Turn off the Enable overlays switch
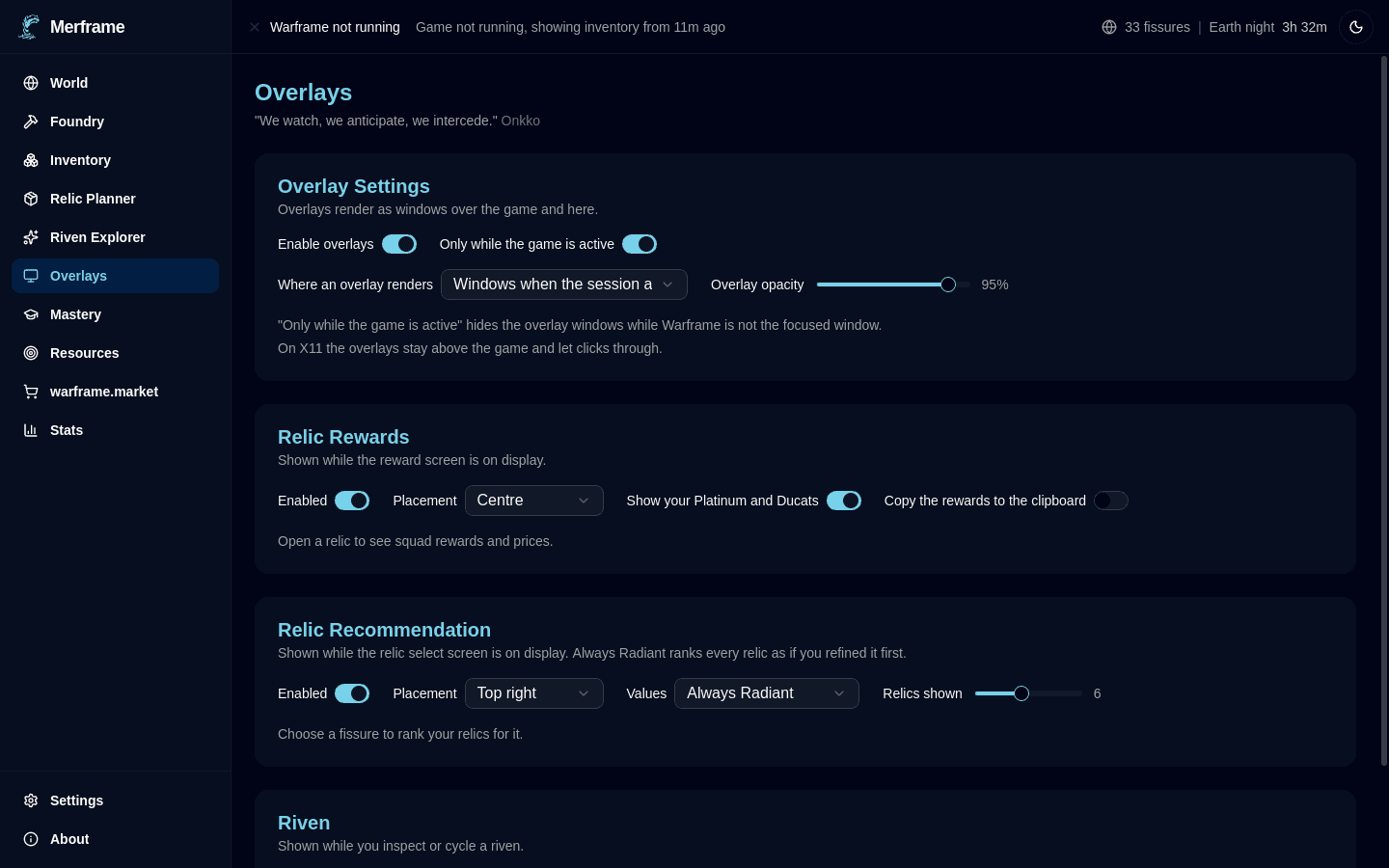The height and width of the screenshot is (868, 1389). point(399,244)
